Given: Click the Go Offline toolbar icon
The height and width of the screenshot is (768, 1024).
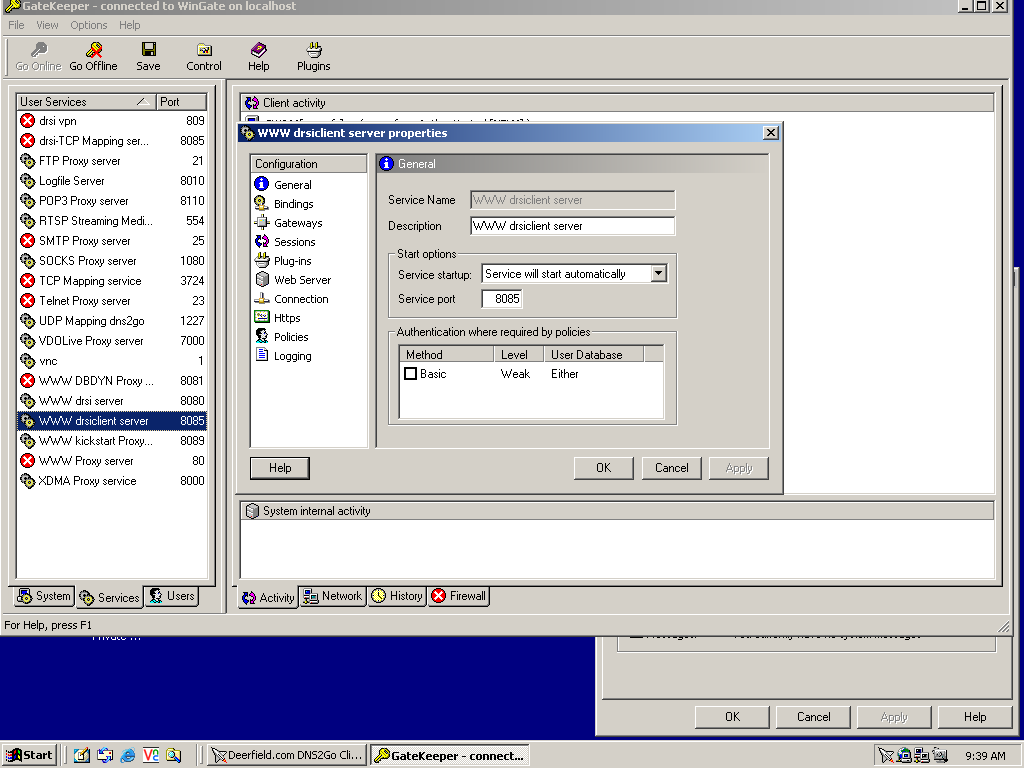Looking at the screenshot, I should tap(94, 50).
